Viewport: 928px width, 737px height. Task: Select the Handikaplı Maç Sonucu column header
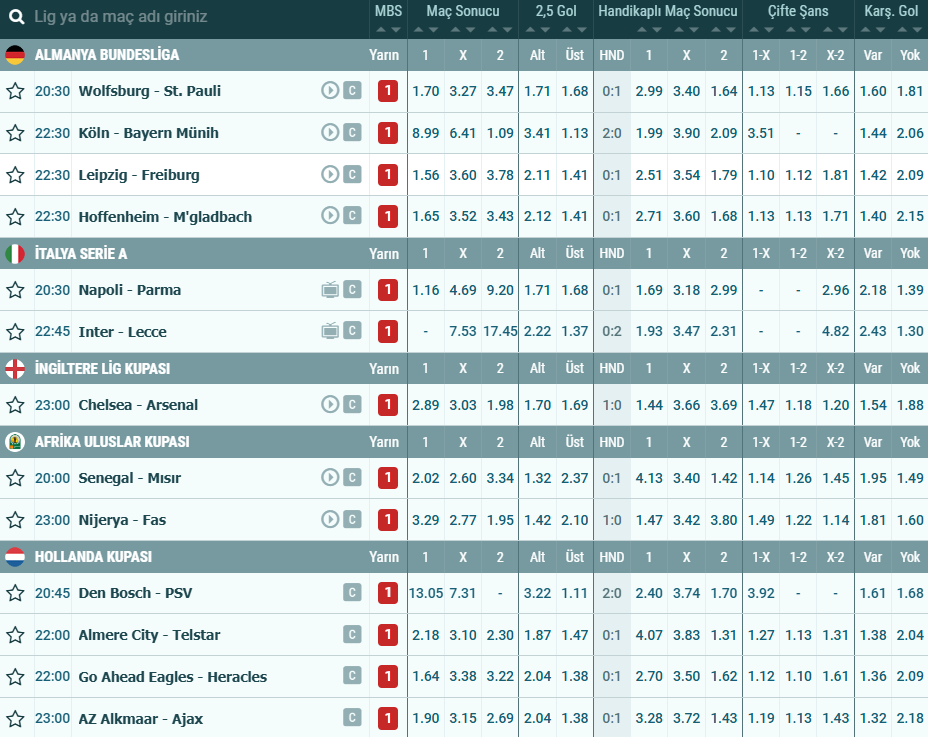(x=668, y=11)
